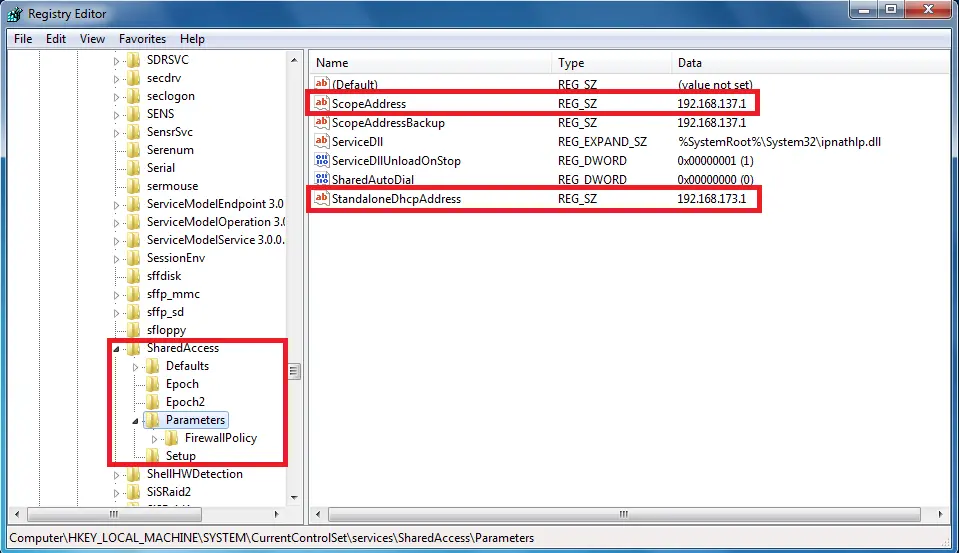Open the File menu
This screenshot has width=959, height=553.
pos(23,39)
